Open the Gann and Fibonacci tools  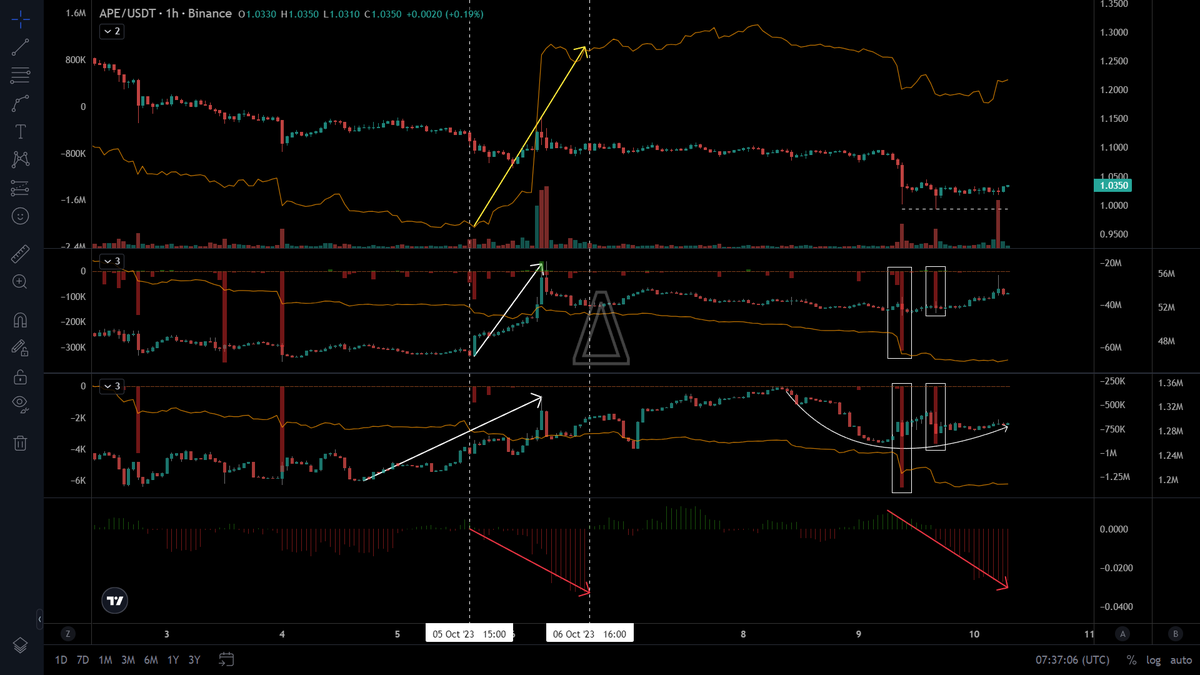20,75
